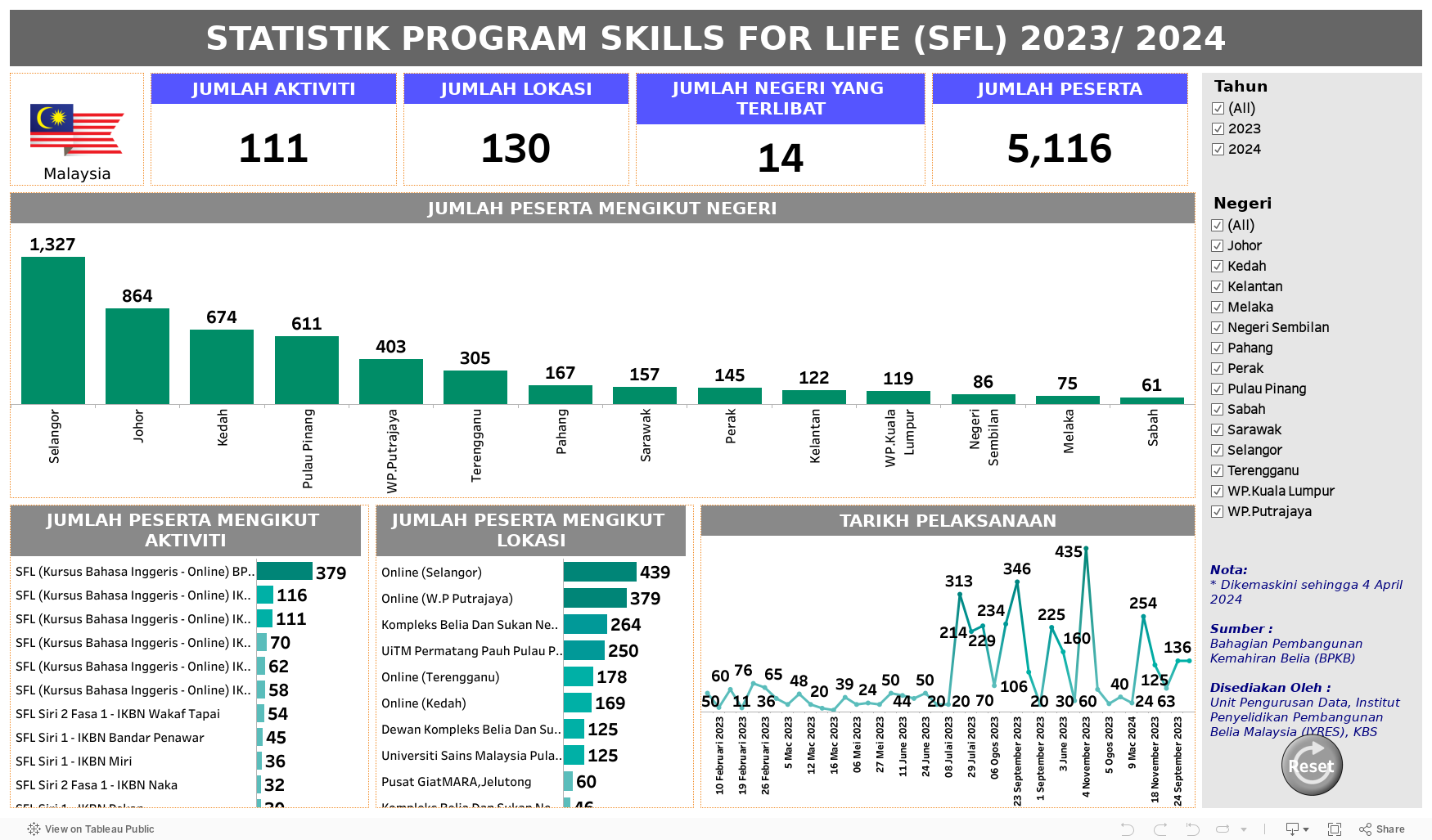Uncheck the Negeri Sembilan checkbox
Viewport: 1432px width, 840px height.
(1218, 327)
